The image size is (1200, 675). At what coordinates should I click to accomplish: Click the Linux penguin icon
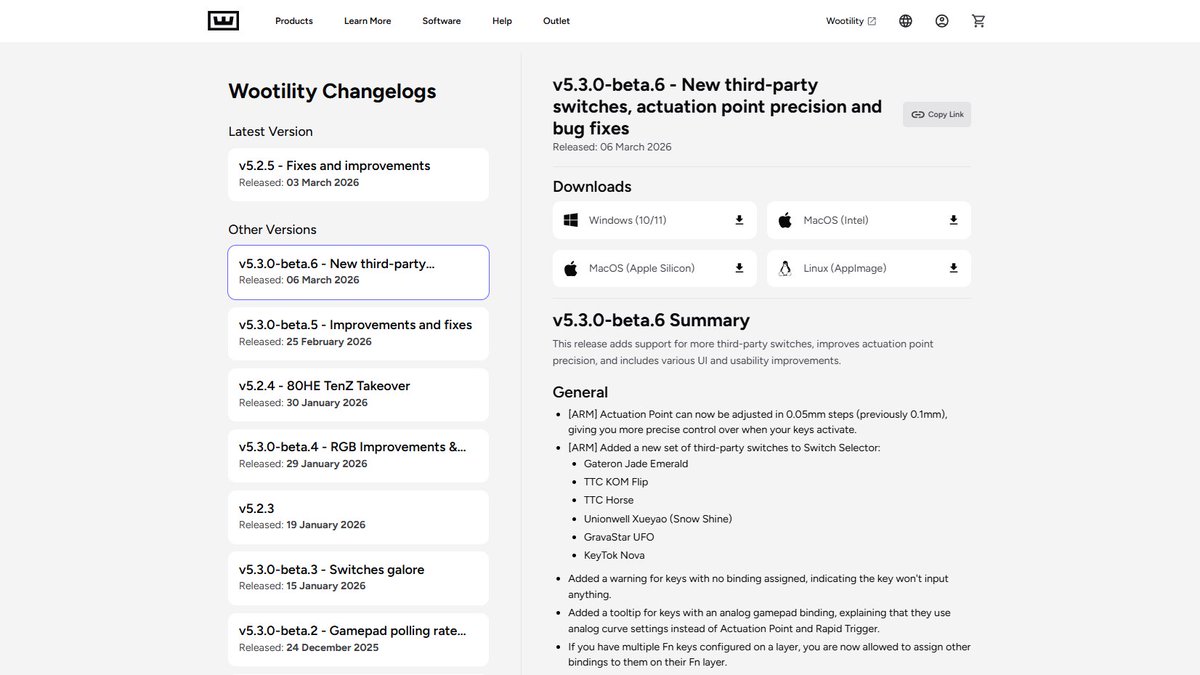[x=785, y=268]
